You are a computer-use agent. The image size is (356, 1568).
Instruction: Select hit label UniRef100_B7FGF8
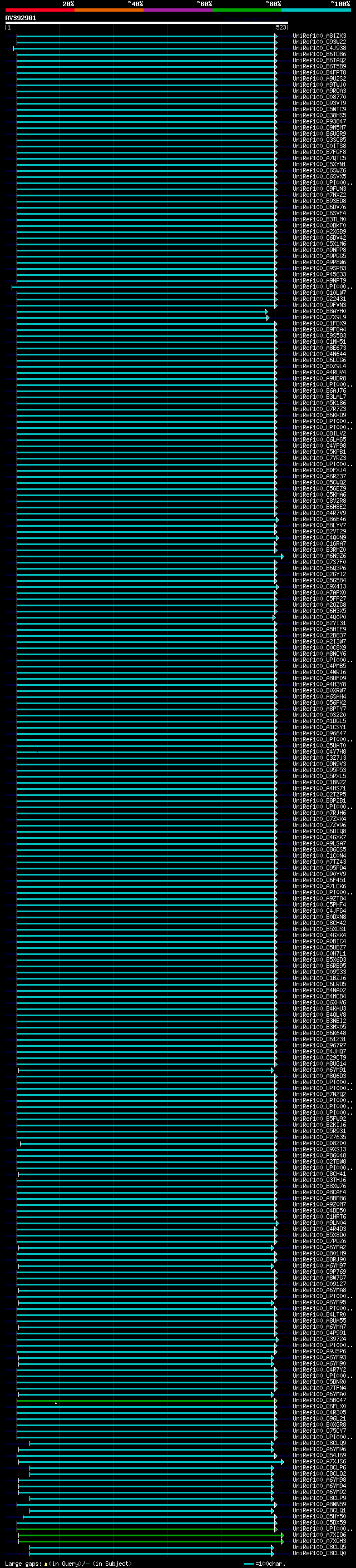pos(319,152)
